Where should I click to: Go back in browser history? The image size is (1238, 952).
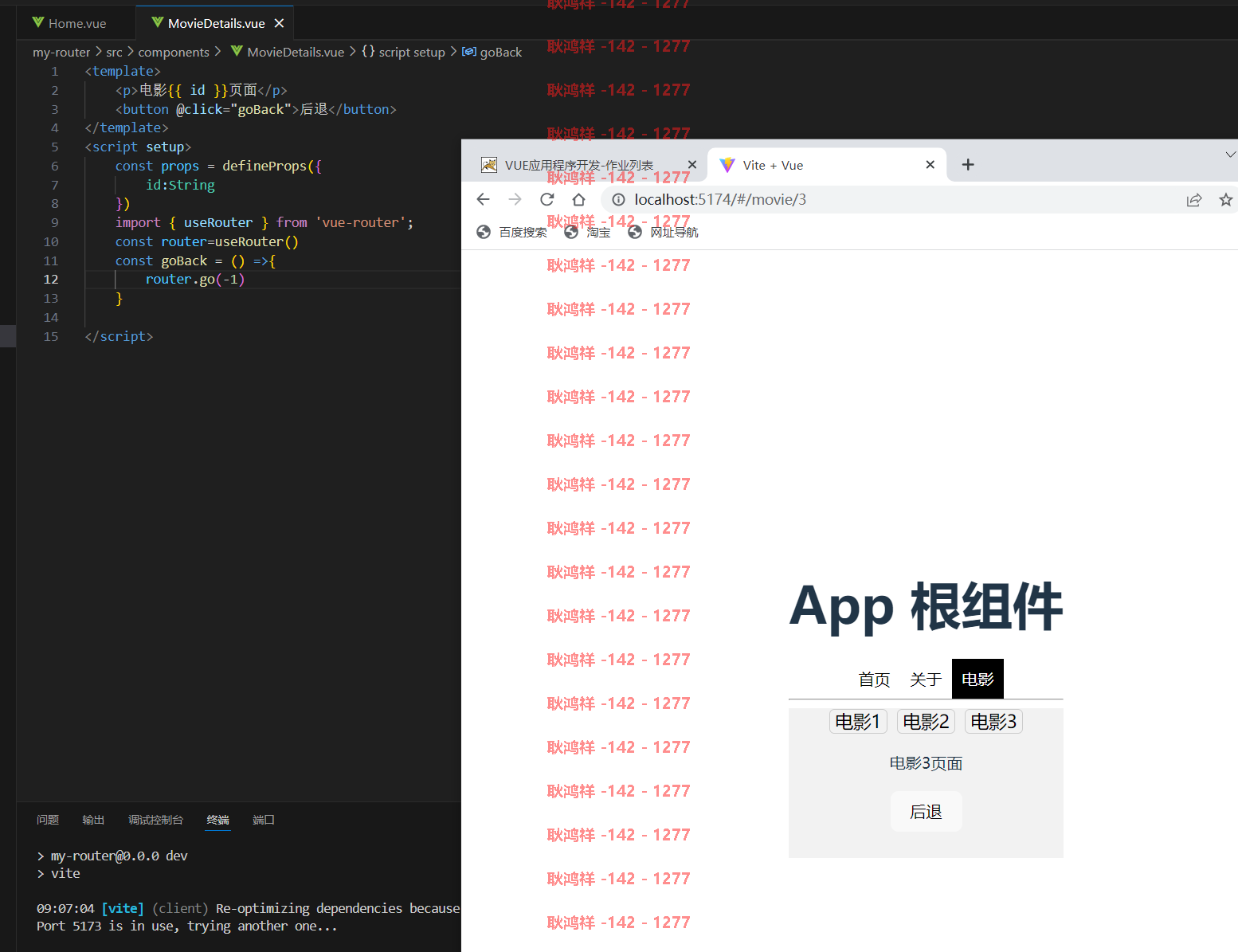(483, 199)
